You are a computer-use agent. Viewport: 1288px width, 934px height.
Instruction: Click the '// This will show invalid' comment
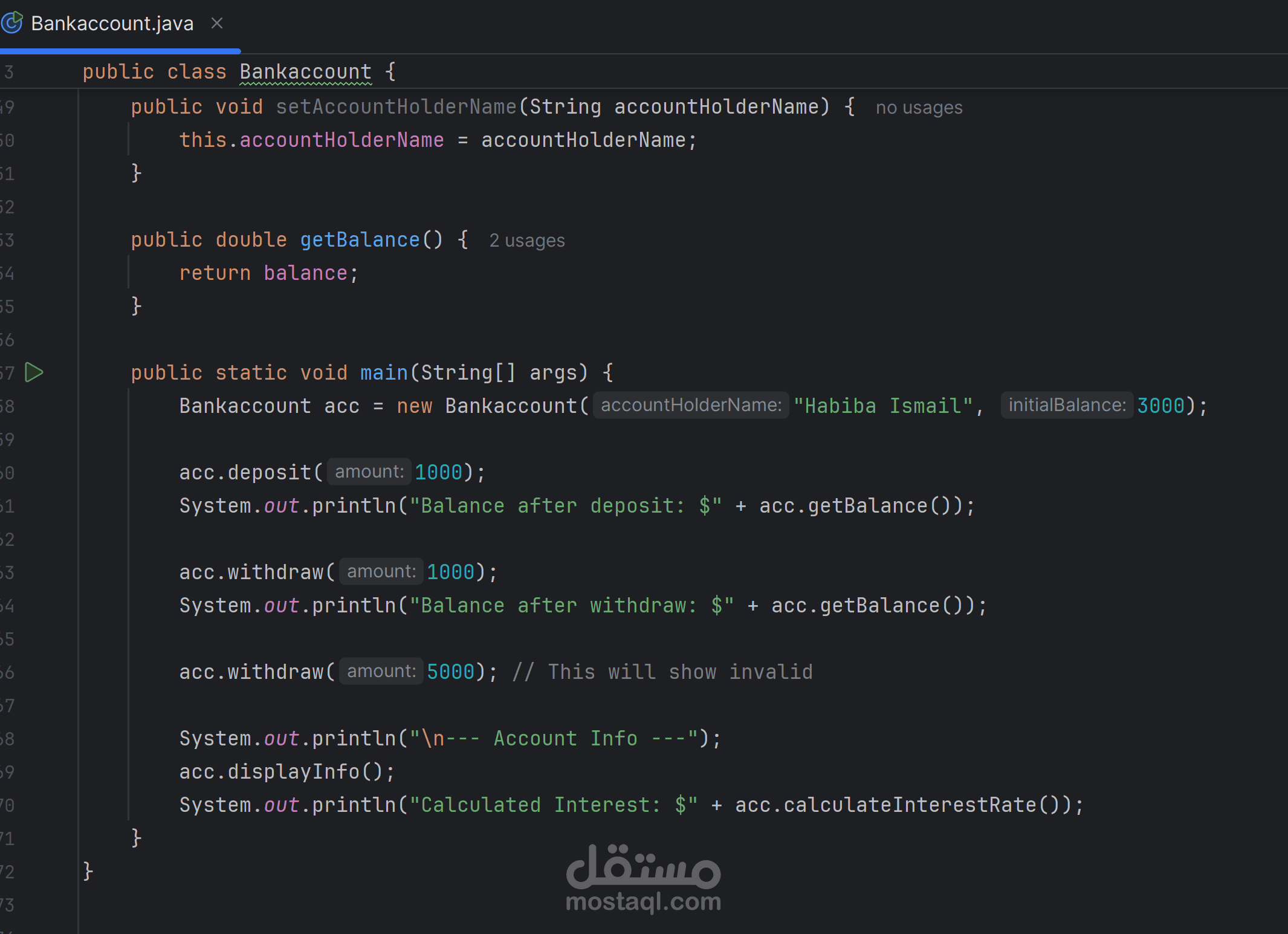(662, 672)
